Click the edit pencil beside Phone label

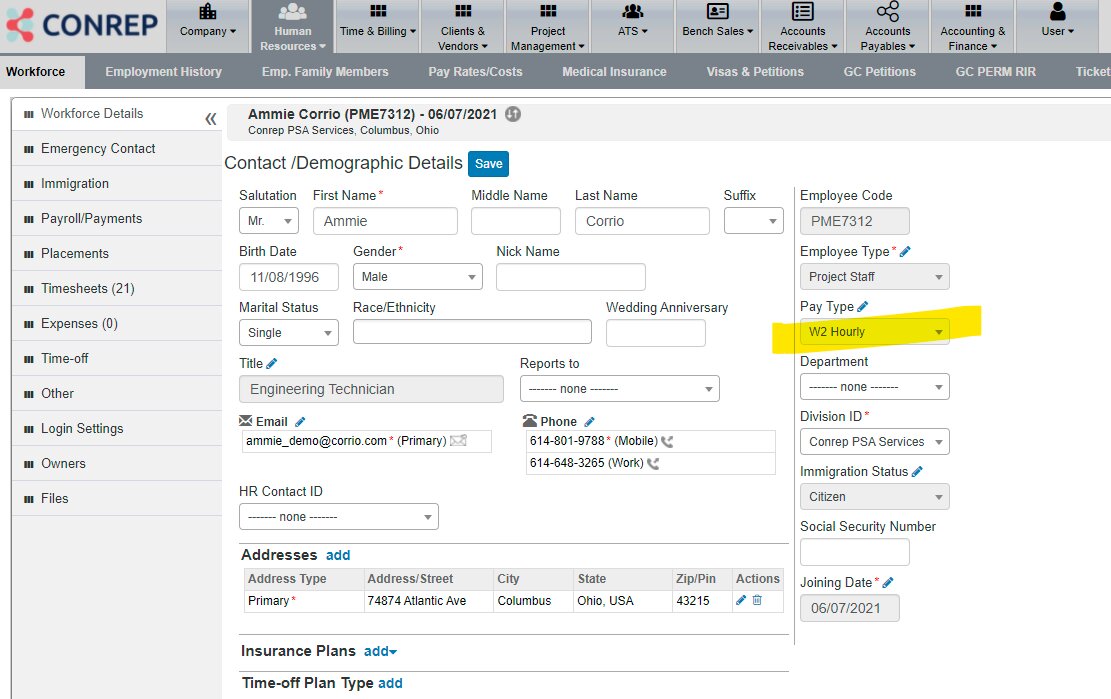point(589,422)
